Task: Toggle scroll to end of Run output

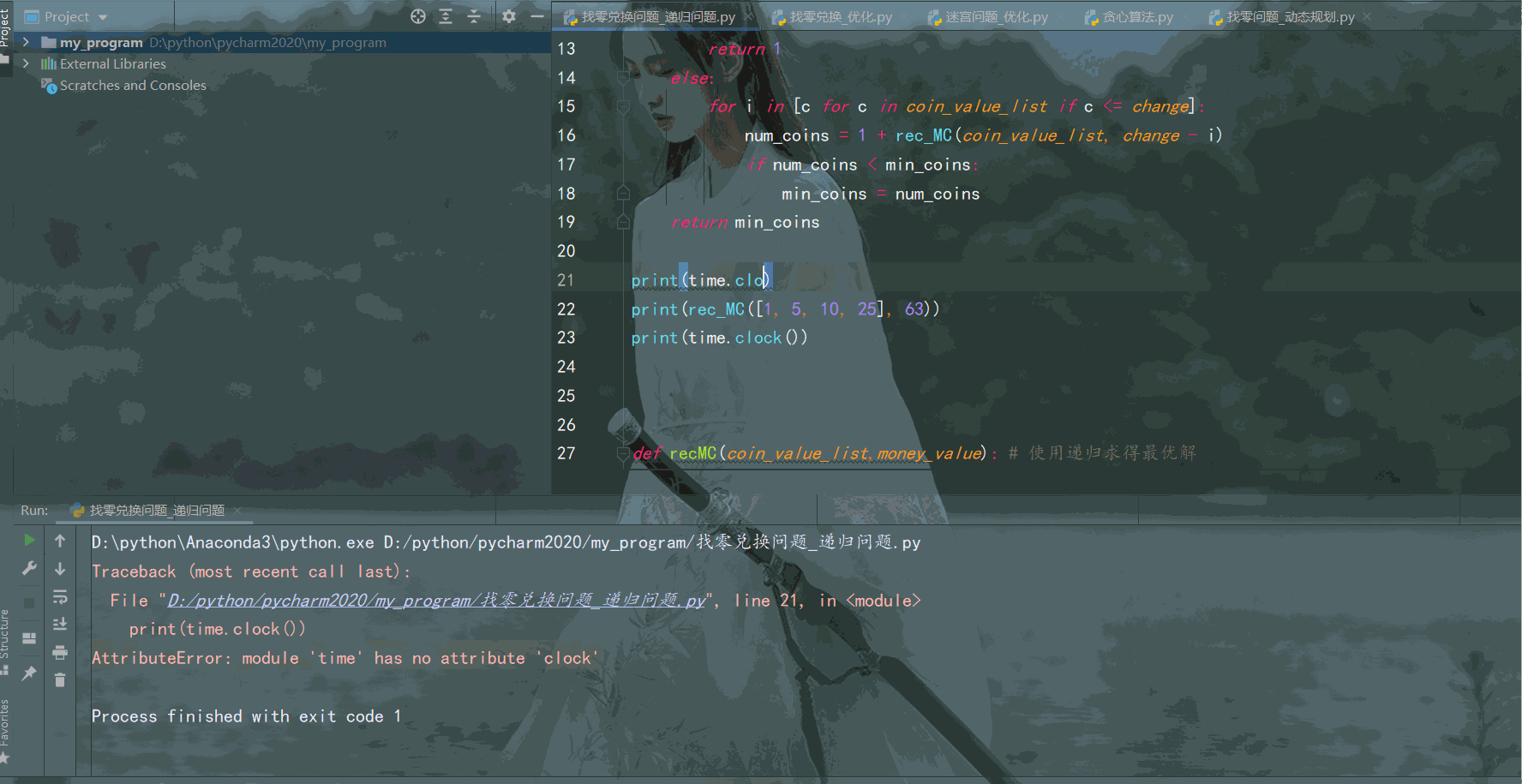Action: (60, 625)
